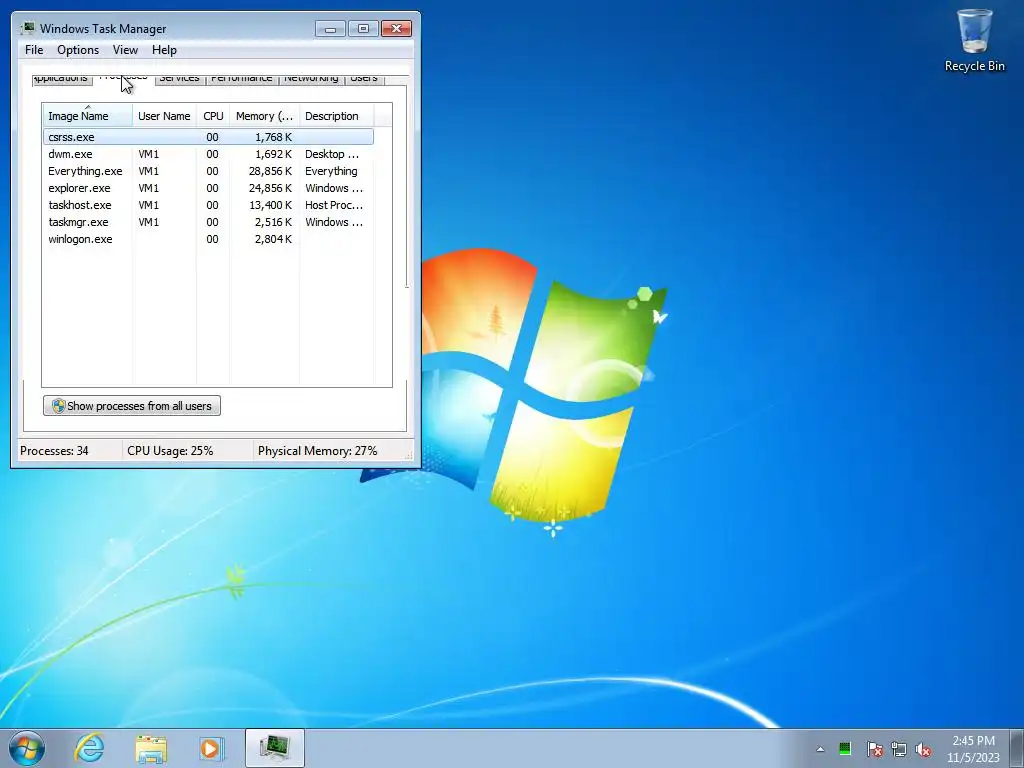1024x768 pixels.
Task: Click Show processes from all users
Action: click(x=132, y=406)
